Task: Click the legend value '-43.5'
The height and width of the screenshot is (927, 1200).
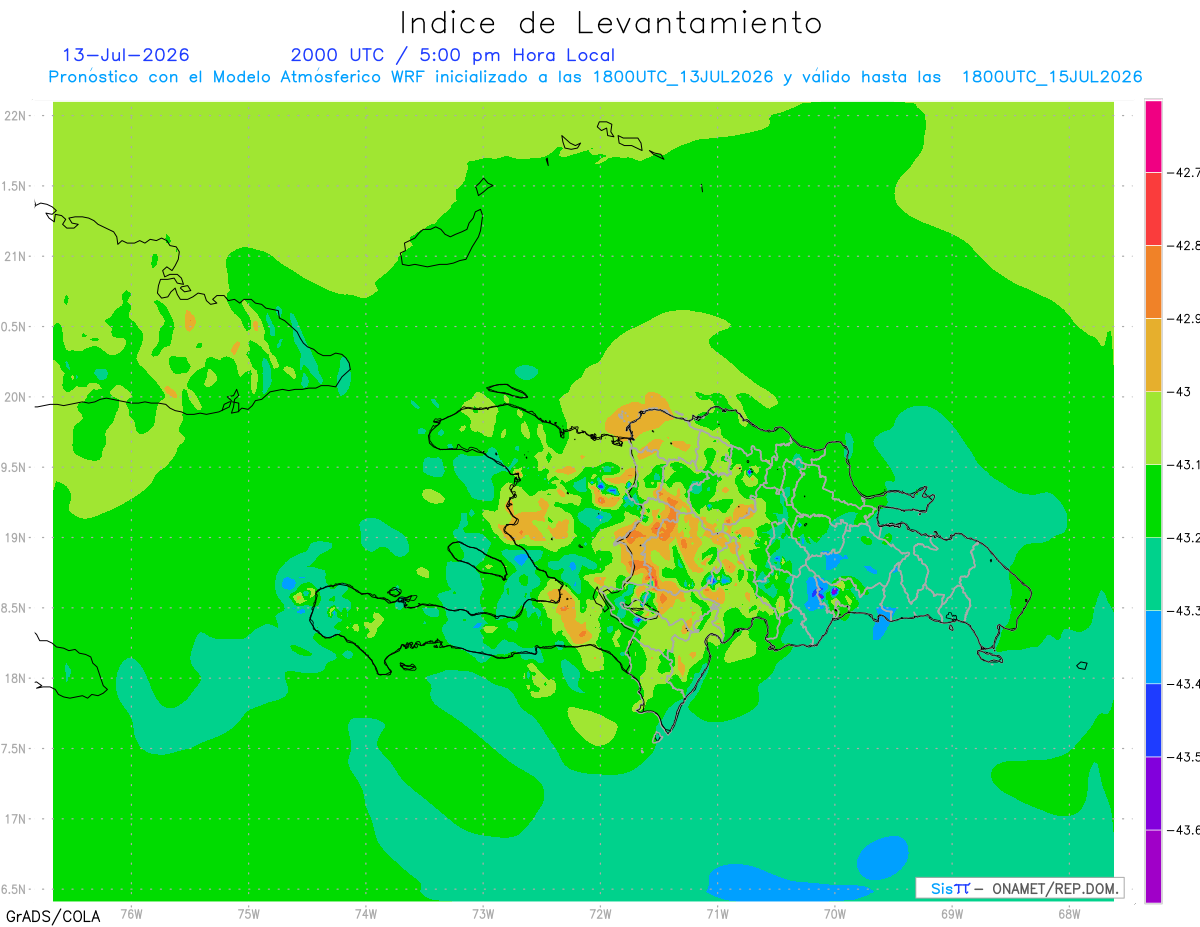Action: pos(1185,757)
